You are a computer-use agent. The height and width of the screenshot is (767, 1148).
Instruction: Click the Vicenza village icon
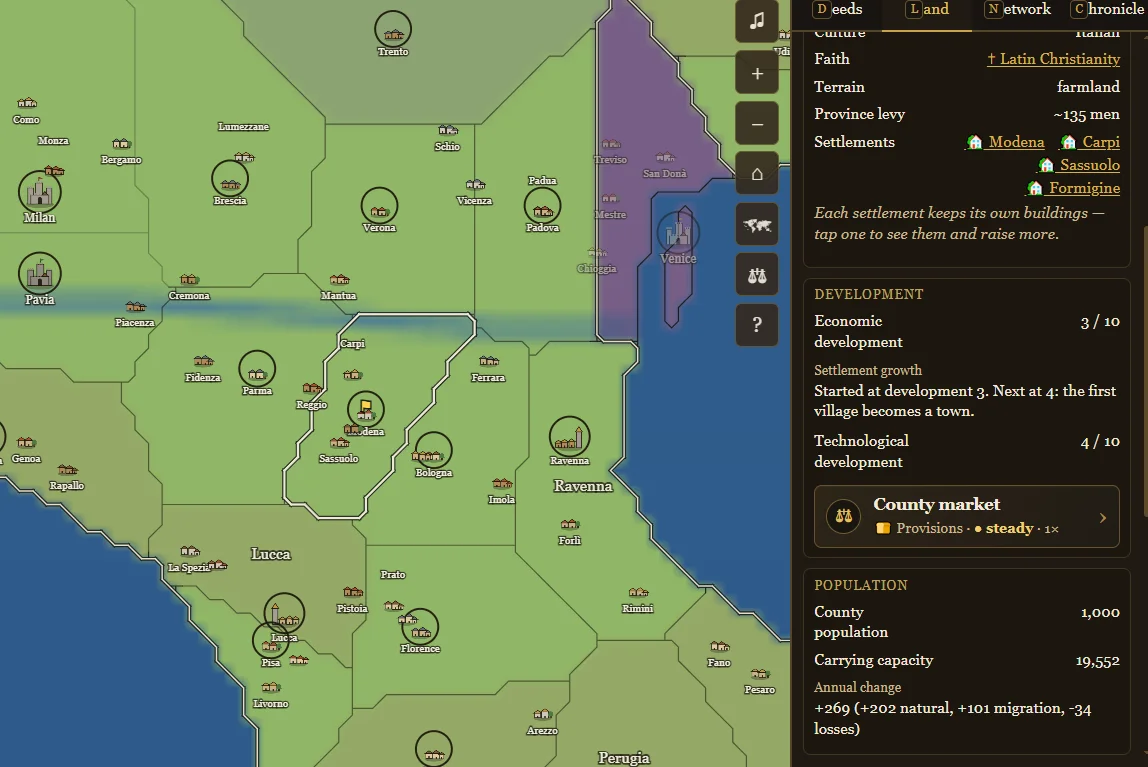475,184
